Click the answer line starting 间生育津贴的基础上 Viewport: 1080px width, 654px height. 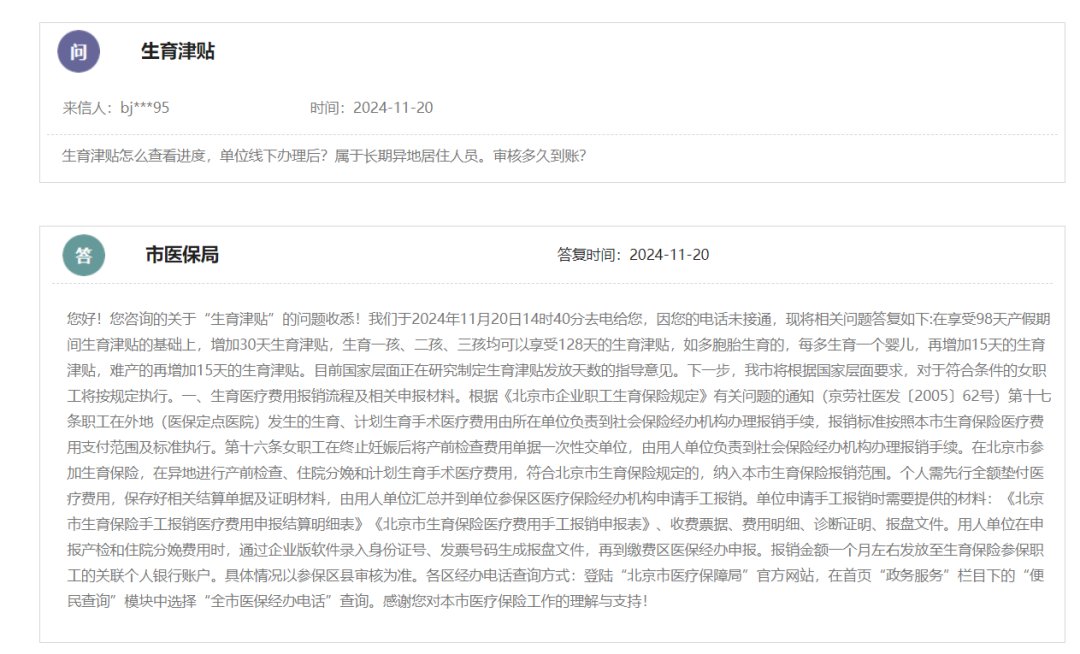tap(556, 345)
